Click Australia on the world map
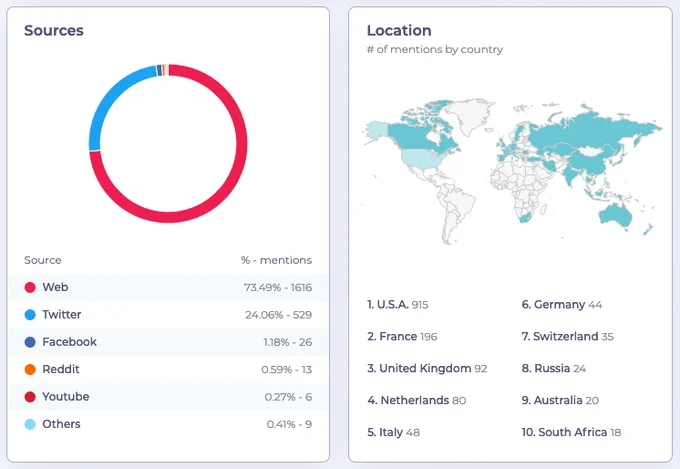The height and width of the screenshot is (469, 680). [x=615, y=215]
